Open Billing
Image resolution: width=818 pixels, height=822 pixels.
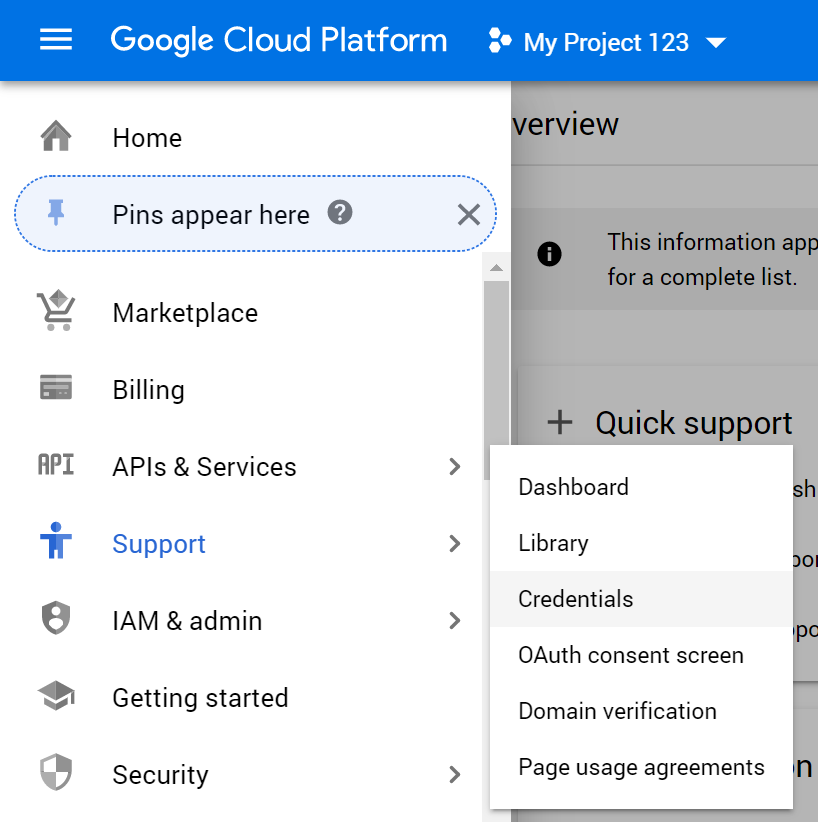click(148, 390)
